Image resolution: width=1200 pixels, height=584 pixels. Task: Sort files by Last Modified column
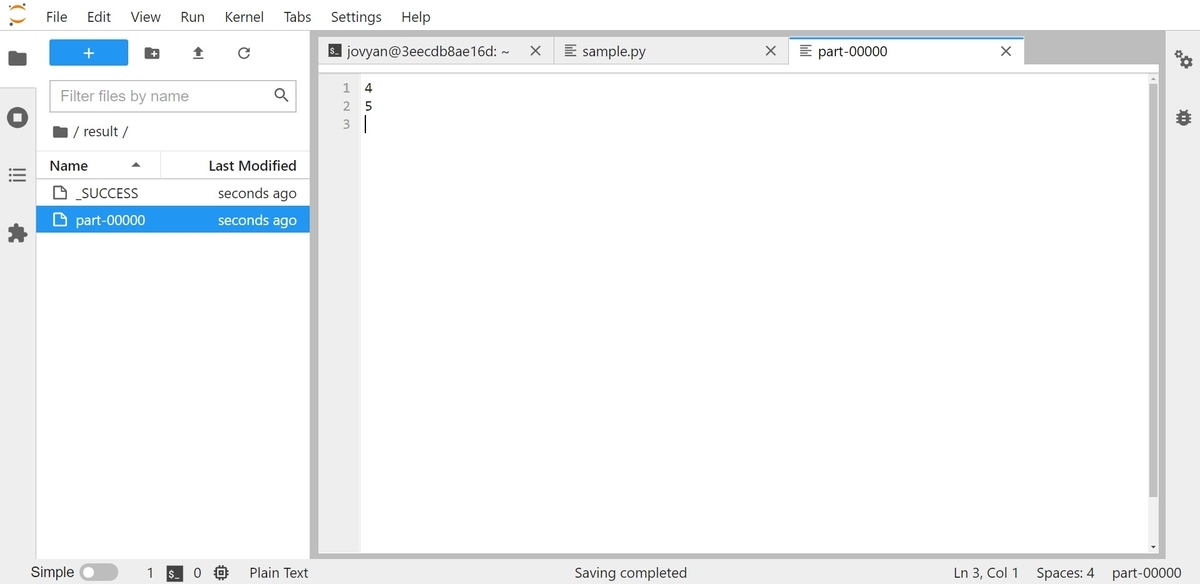235,165
